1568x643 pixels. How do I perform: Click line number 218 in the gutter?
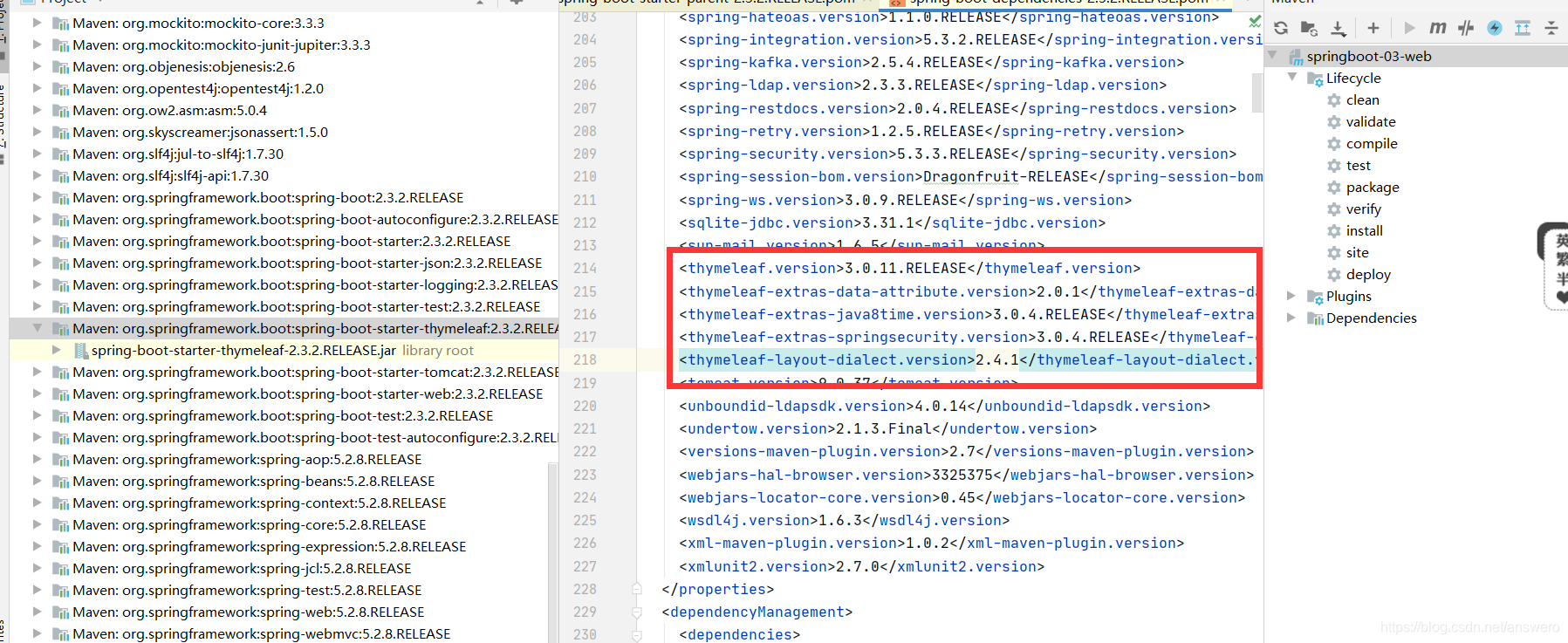click(x=585, y=360)
